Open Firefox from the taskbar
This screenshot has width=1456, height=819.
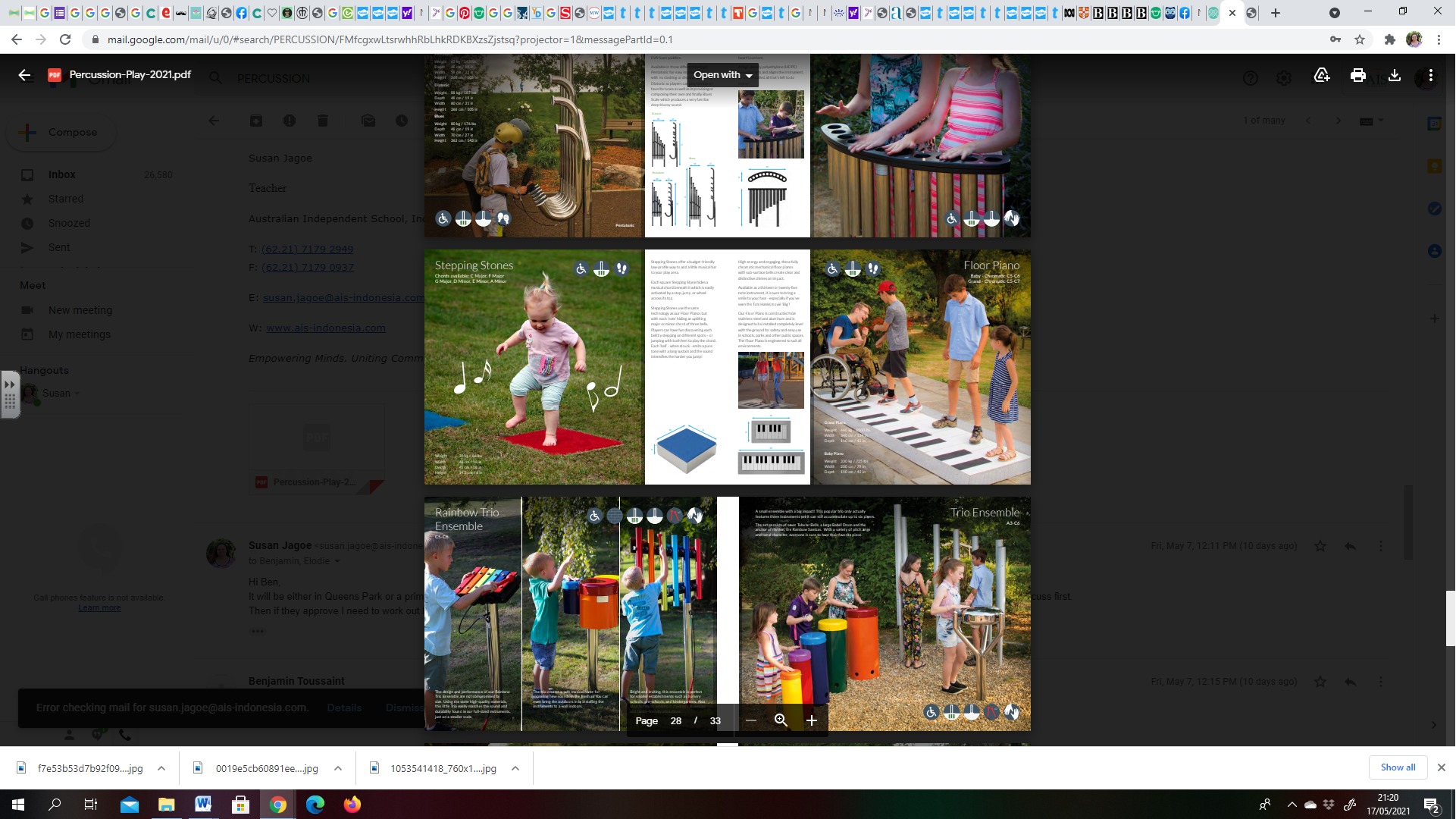(352, 805)
